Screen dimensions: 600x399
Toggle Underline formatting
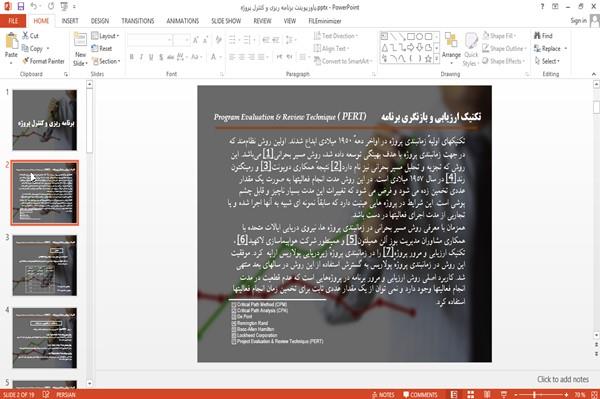coord(151,57)
